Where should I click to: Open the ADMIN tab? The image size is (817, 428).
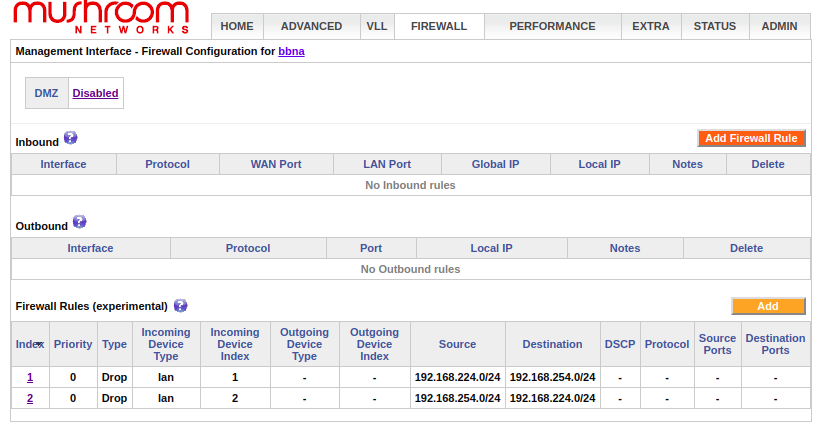tap(779, 26)
